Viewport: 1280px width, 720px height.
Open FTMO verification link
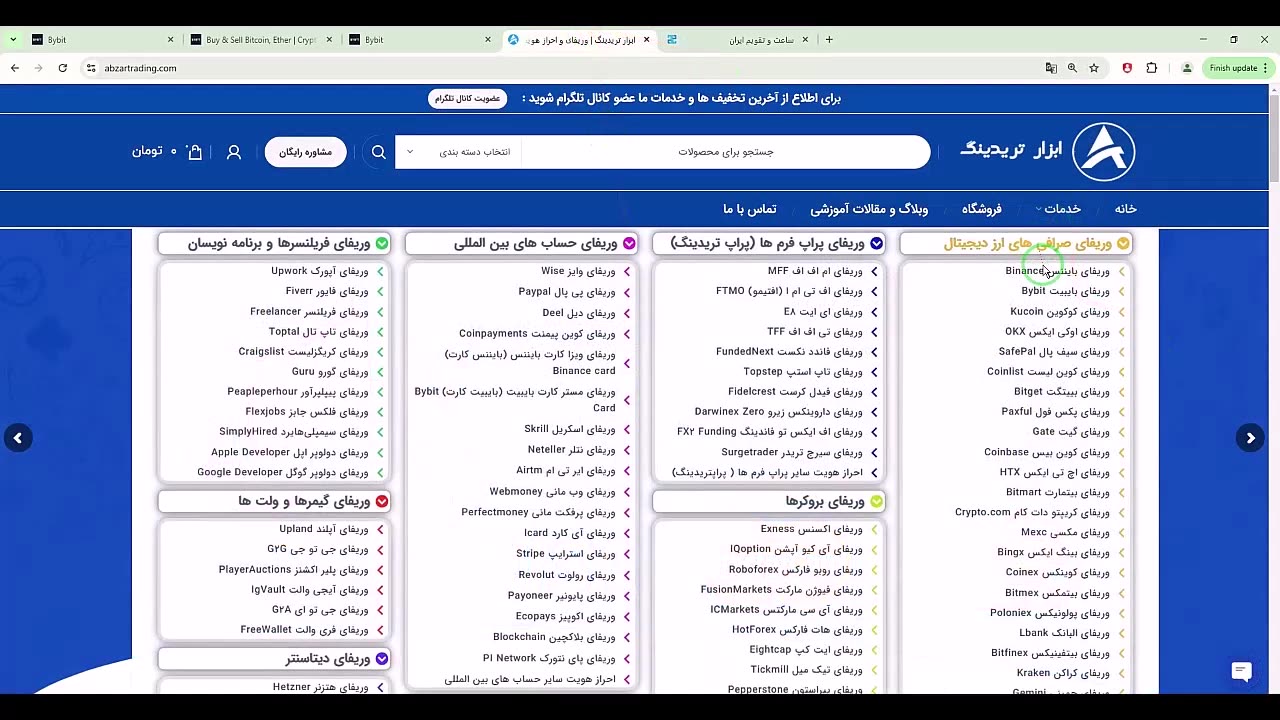tap(789, 291)
